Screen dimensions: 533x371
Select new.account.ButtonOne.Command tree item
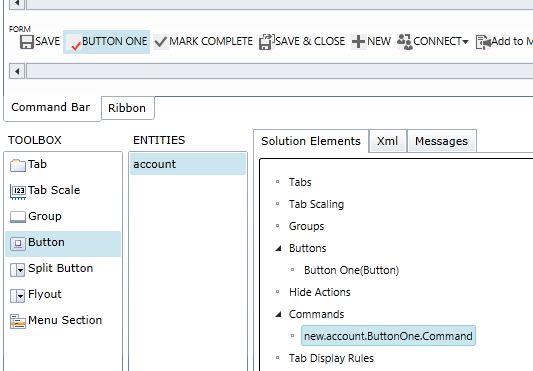pos(388,336)
